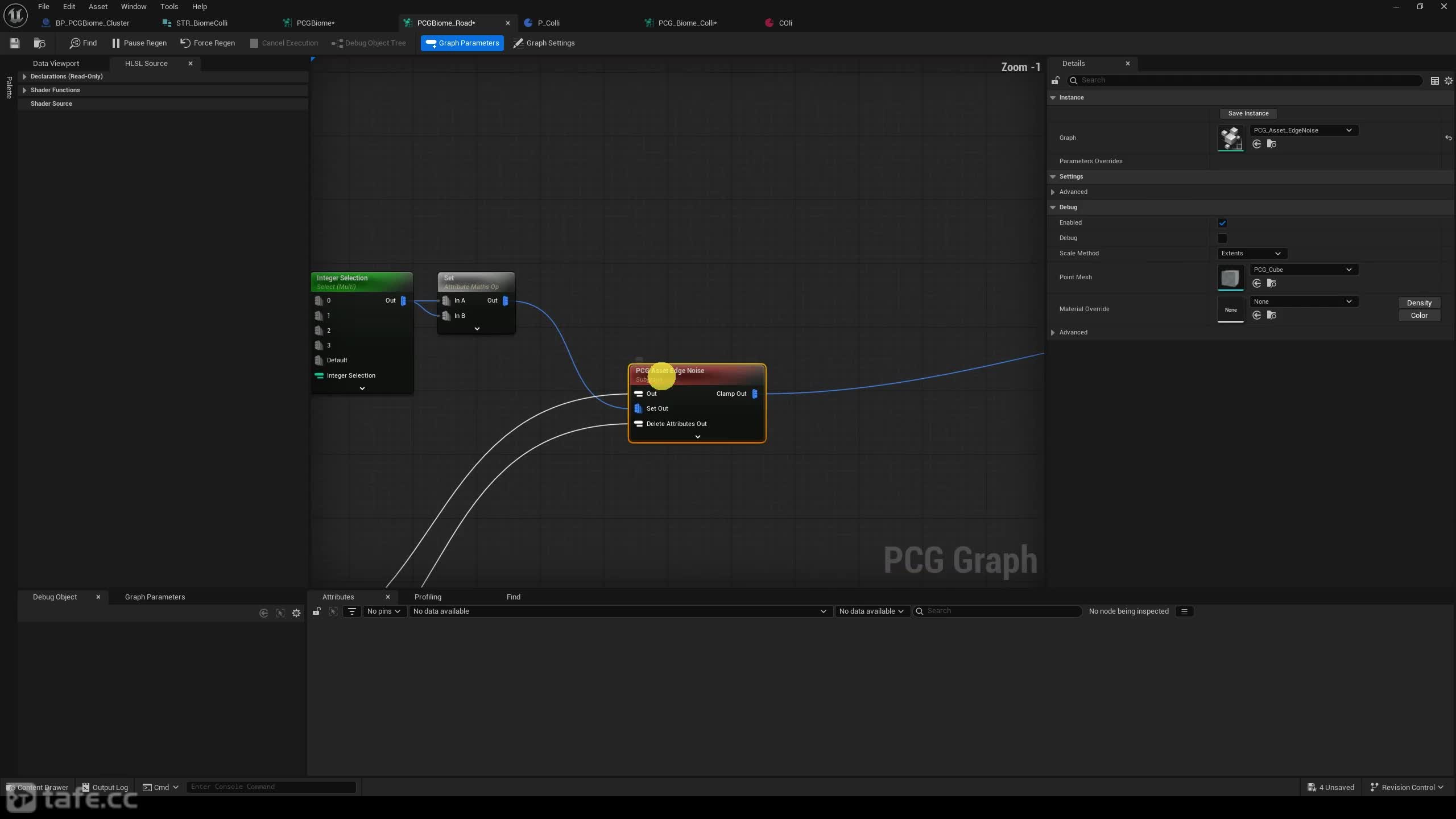Image resolution: width=1456 pixels, height=819 pixels.
Task: Click the Browse to asset icon beside Save
Action: click(x=39, y=43)
